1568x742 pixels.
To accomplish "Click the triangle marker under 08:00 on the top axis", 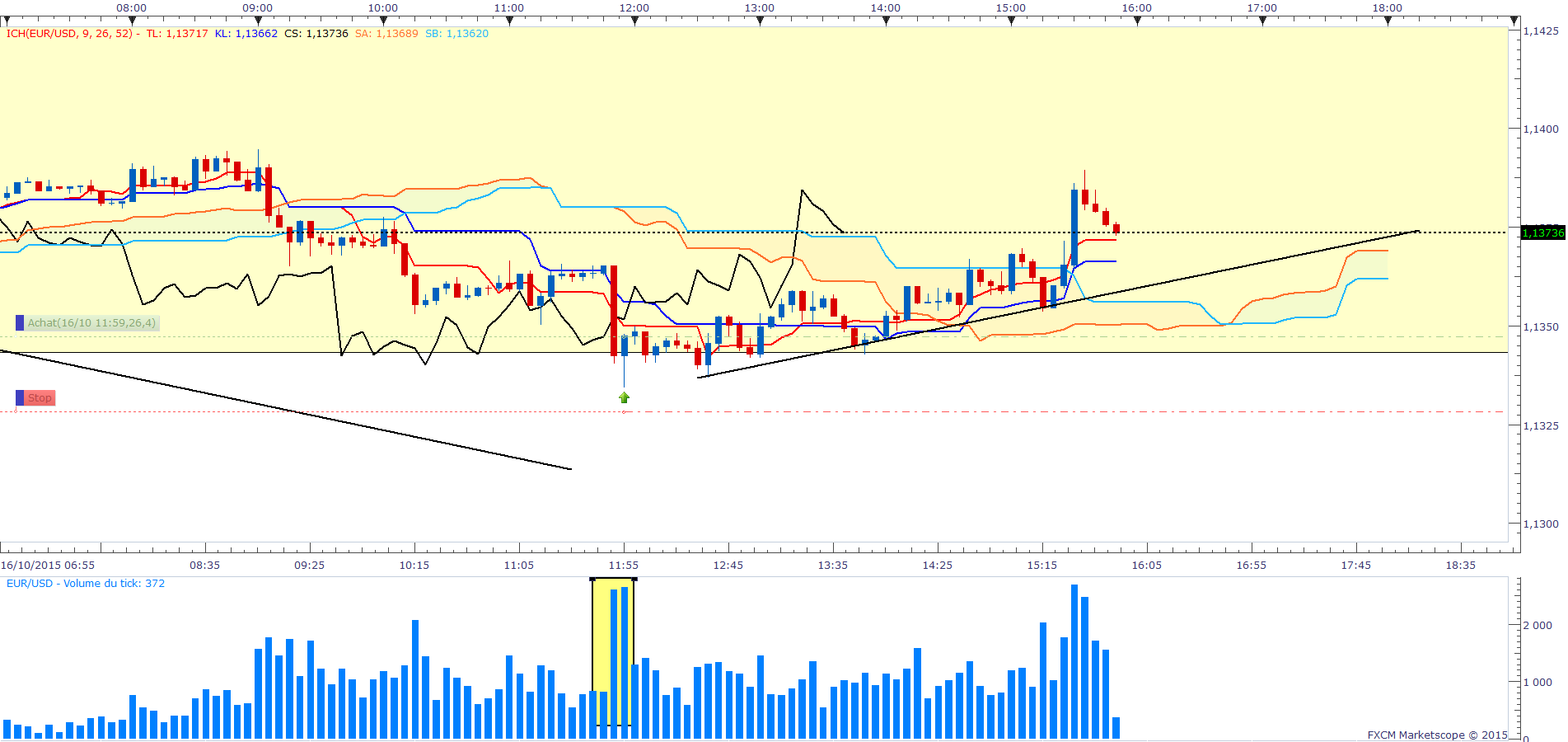I will (132, 21).
